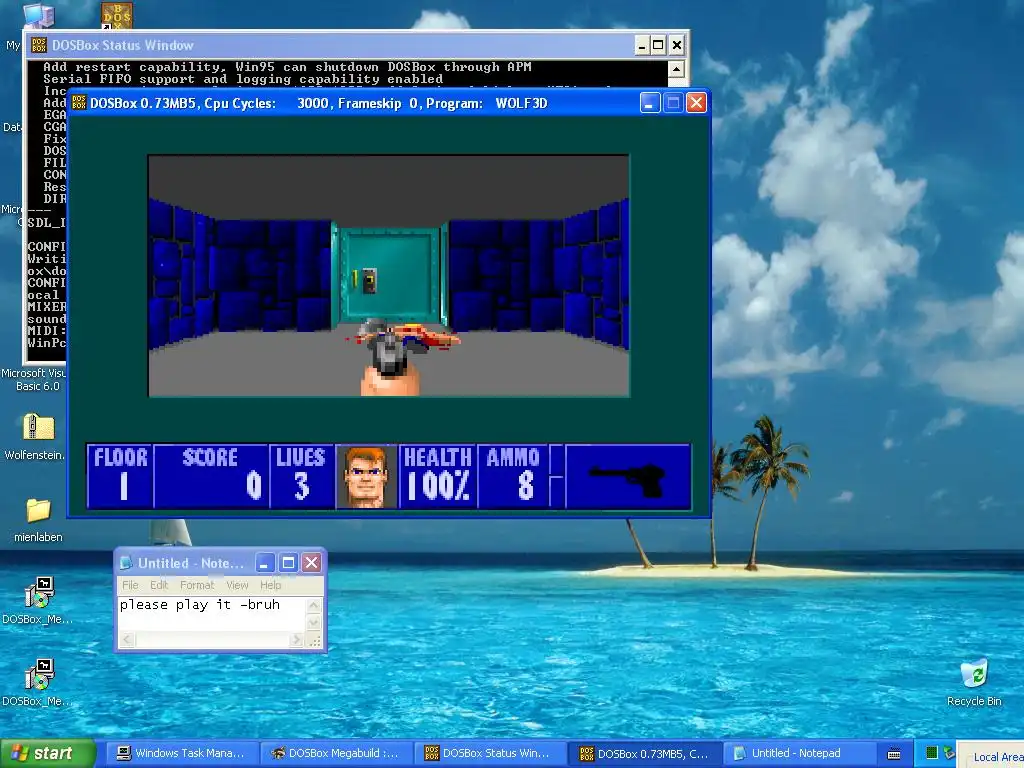The image size is (1024, 768).
Task: Open Notepad Edit menu
Action: (159, 585)
